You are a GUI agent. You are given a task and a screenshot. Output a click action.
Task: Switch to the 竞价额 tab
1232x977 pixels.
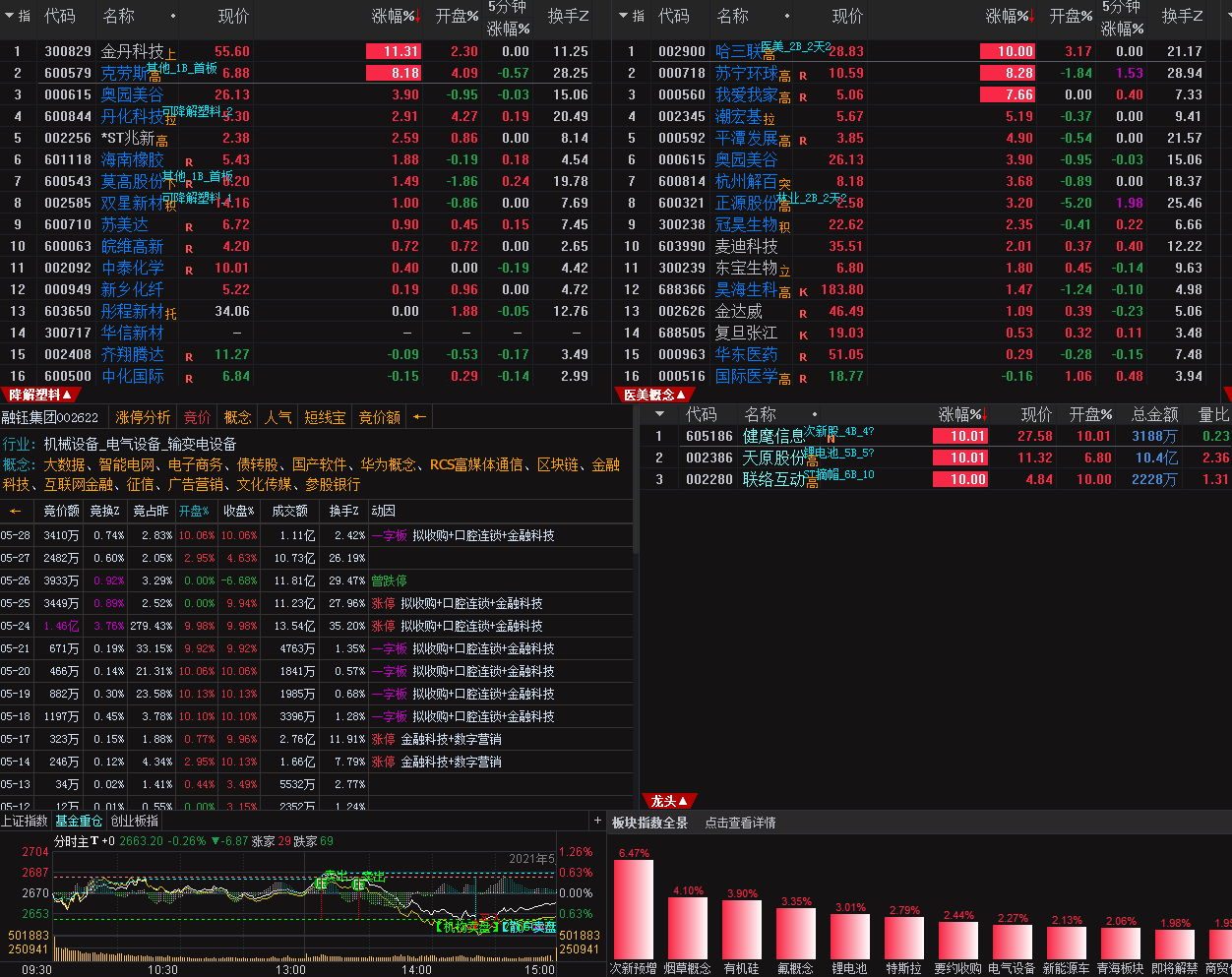point(379,417)
